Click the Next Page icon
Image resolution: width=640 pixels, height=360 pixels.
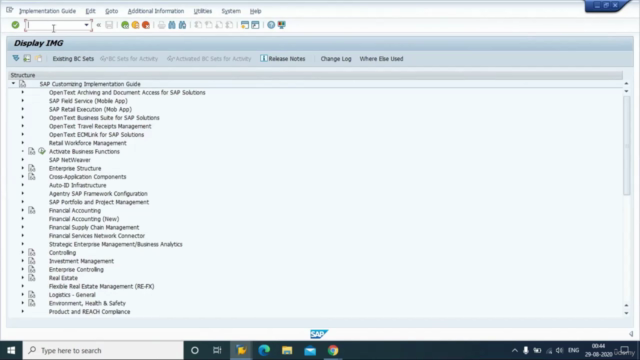[219, 25]
